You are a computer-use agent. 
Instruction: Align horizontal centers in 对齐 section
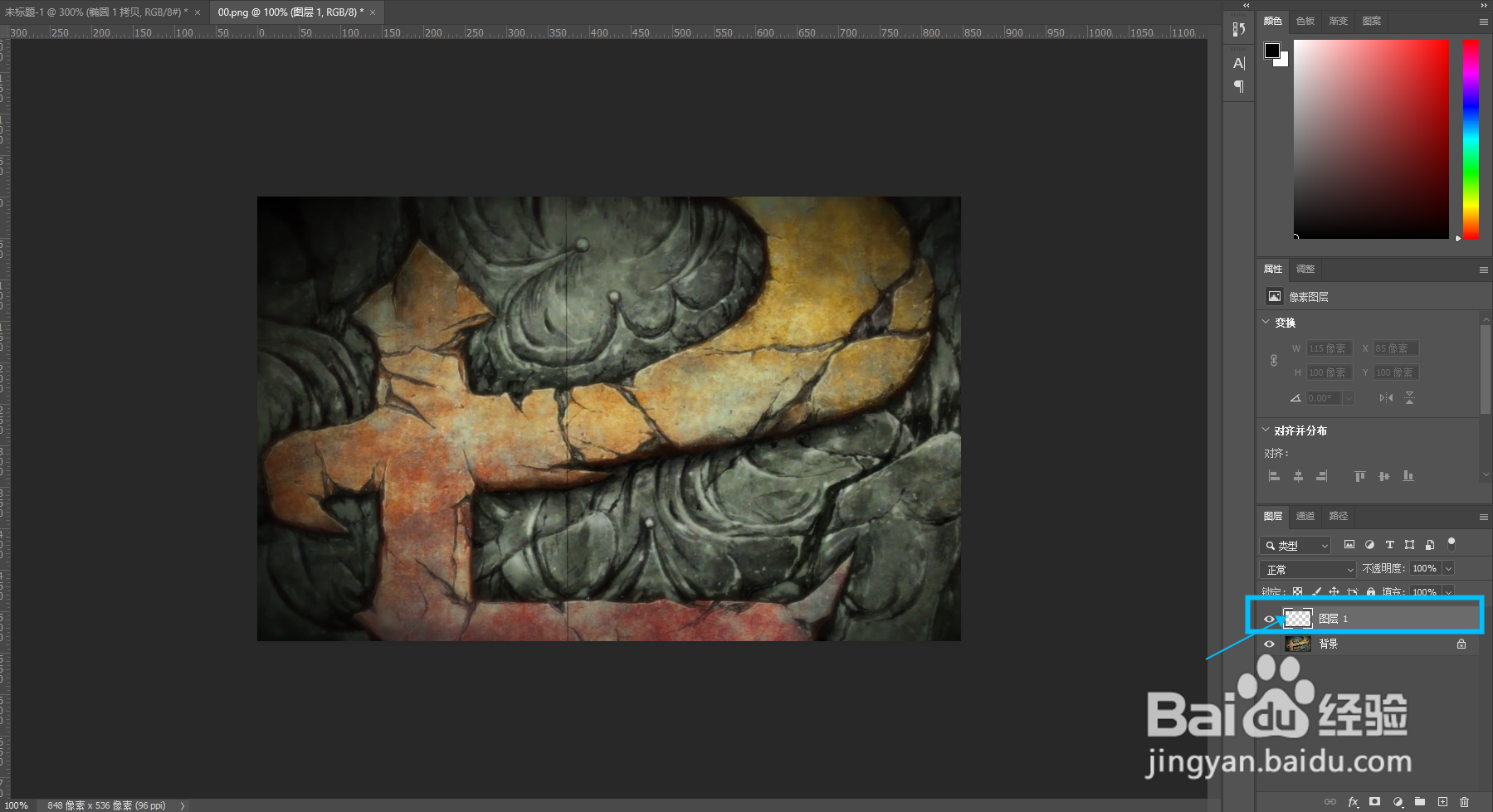(x=1298, y=476)
